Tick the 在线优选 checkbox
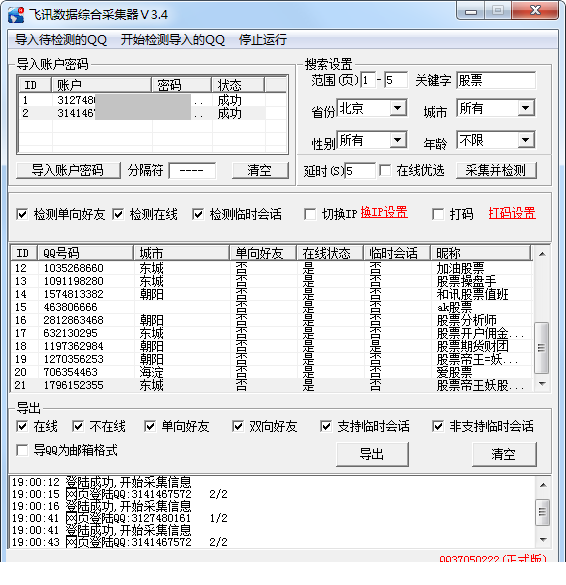The width and height of the screenshot is (566, 585). [385, 171]
